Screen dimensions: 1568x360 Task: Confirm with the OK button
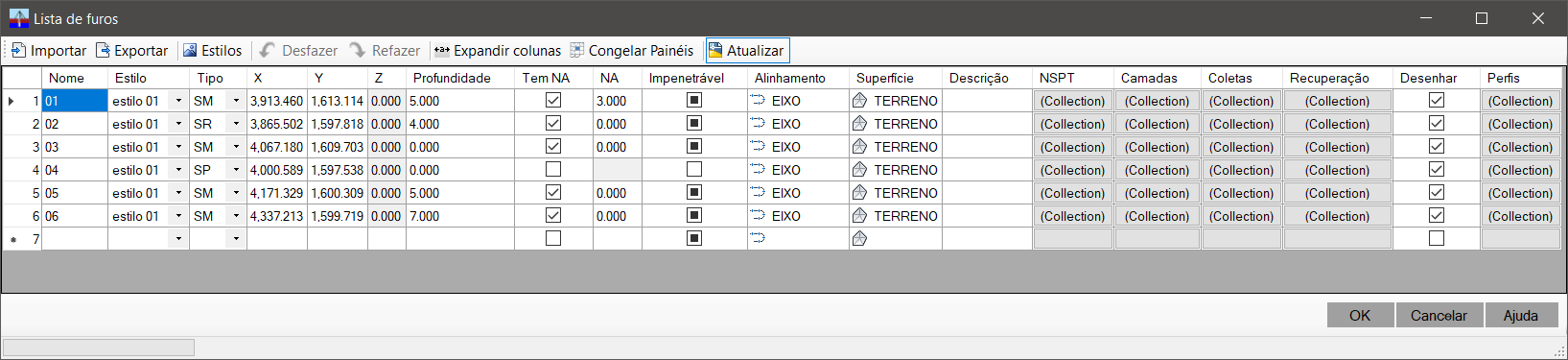click(1360, 315)
